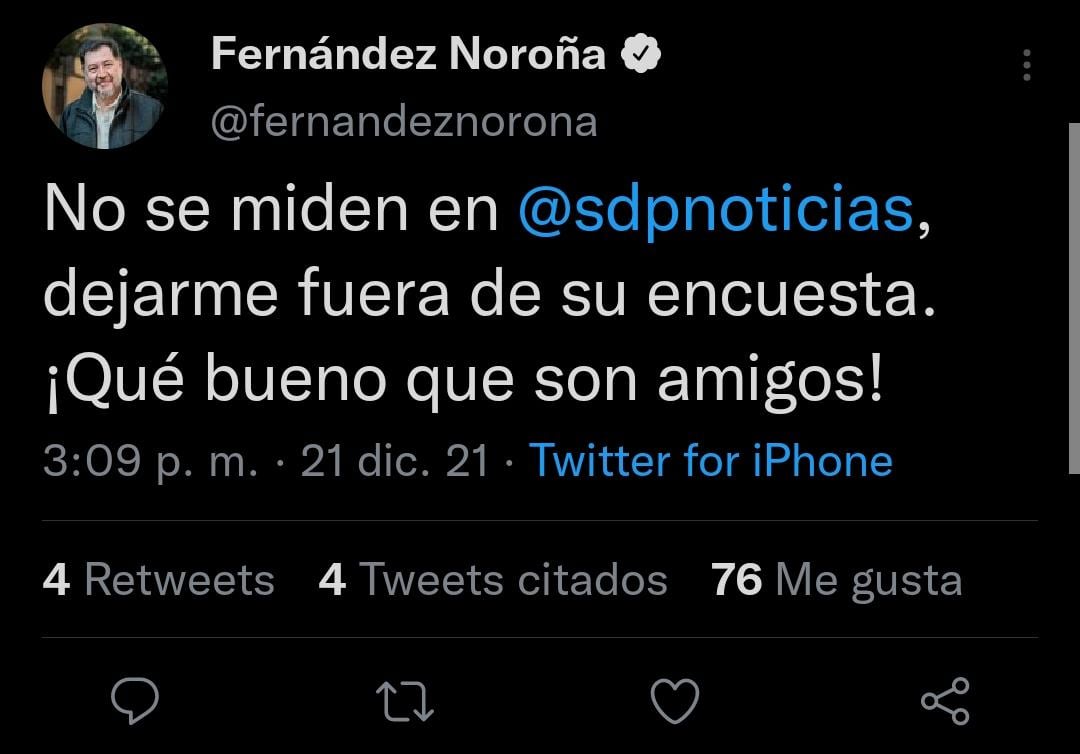Tap the reply speech bubble icon
This screenshot has height=754, width=1080.
point(134,700)
